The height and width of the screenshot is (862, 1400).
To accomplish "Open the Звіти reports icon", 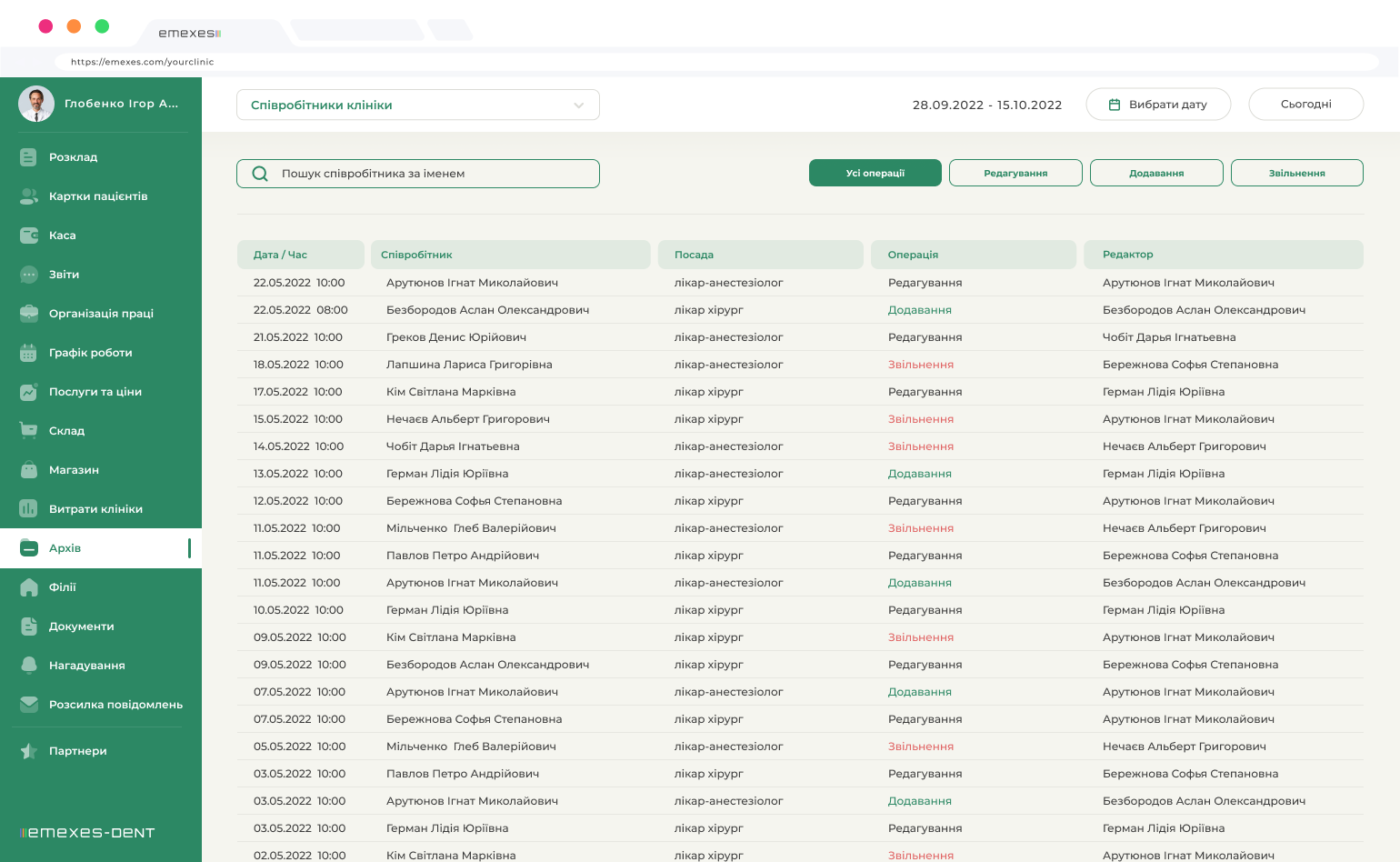I will tap(29, 275).
